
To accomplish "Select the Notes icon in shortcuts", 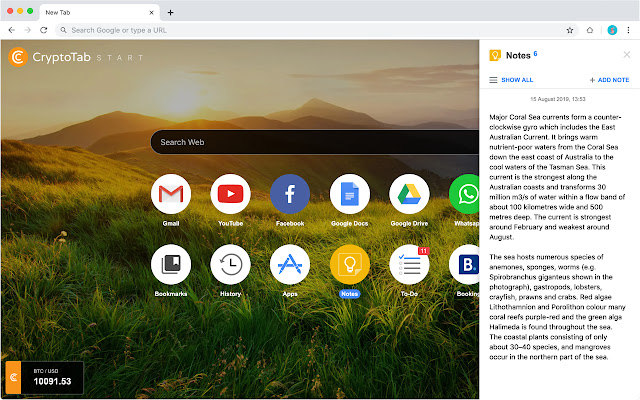I will pos(349,264).
